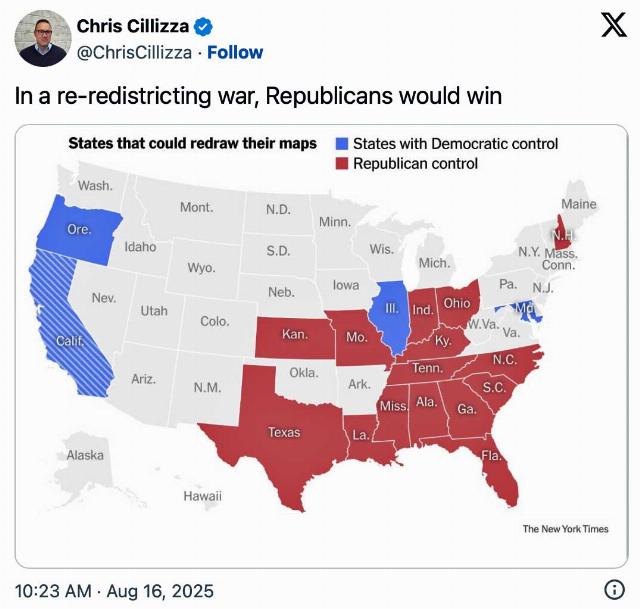Click the blue Democratic control legend swatch

pyautogui.click(x=342, y=144)
